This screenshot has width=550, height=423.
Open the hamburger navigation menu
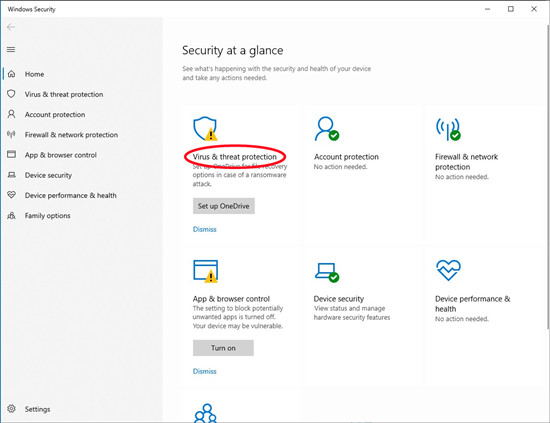(x=11, y=49)
